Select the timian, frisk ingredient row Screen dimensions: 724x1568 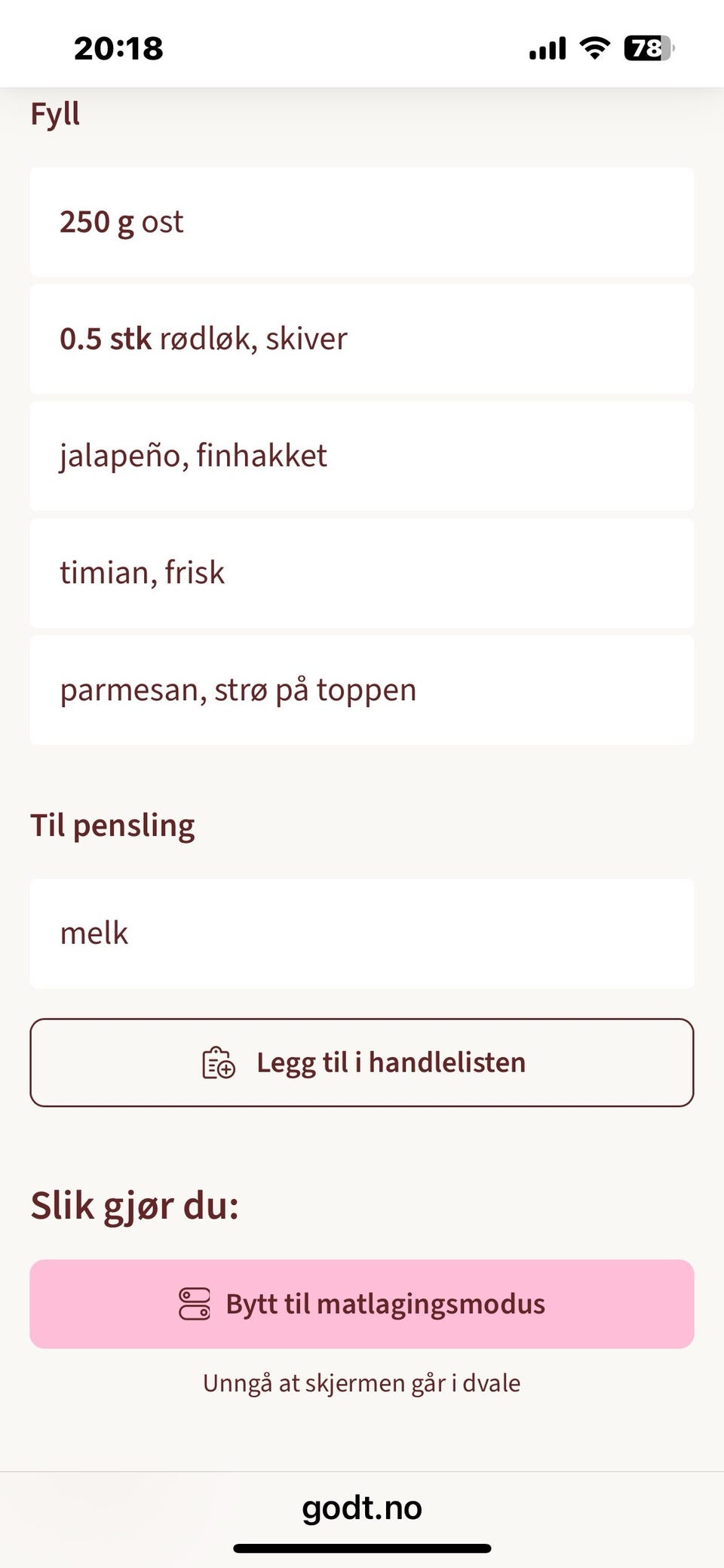(362, 573)
